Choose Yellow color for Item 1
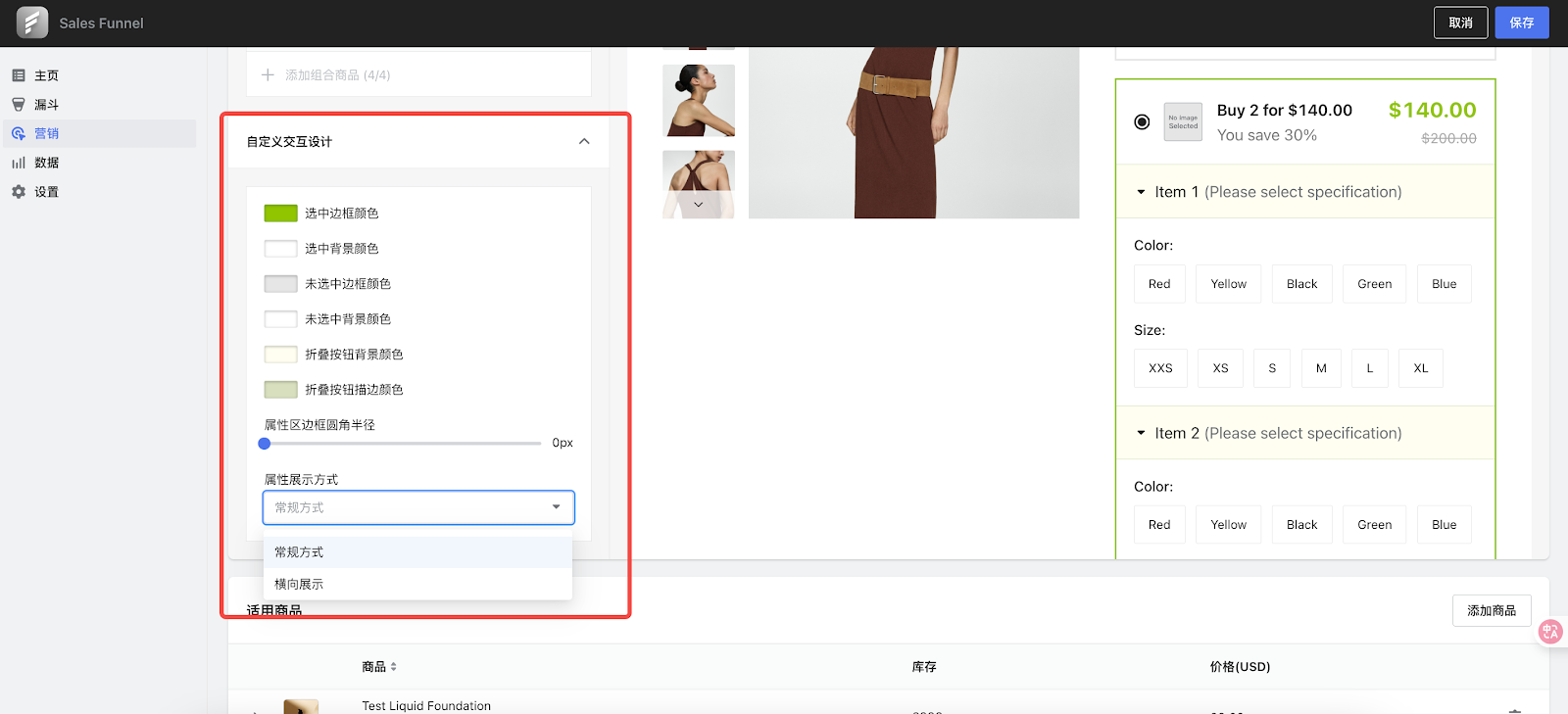Viewport: 1568px width, 714px height. point(1229,284)
